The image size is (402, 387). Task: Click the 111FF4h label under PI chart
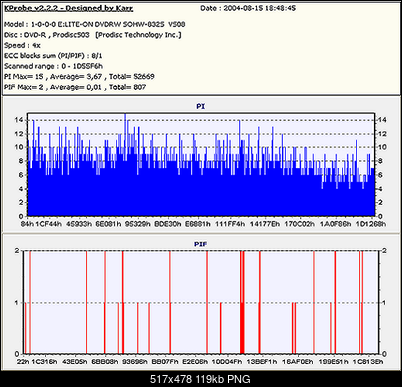(230, 224)
